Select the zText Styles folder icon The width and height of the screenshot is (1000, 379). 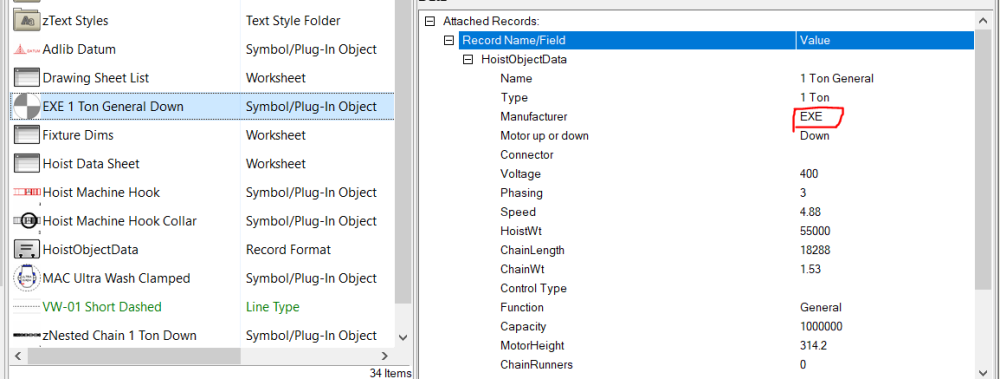27,20
